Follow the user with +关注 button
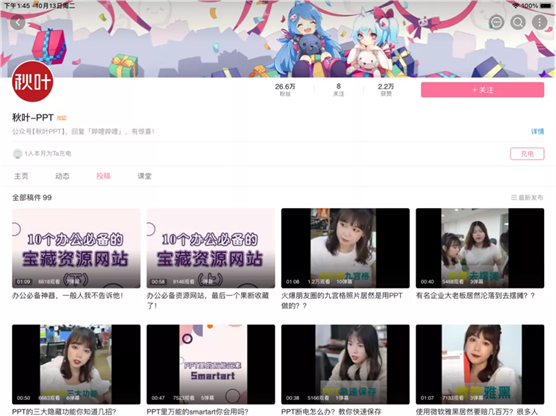Screen dimensions: 556x416 (x=483, y=90)
